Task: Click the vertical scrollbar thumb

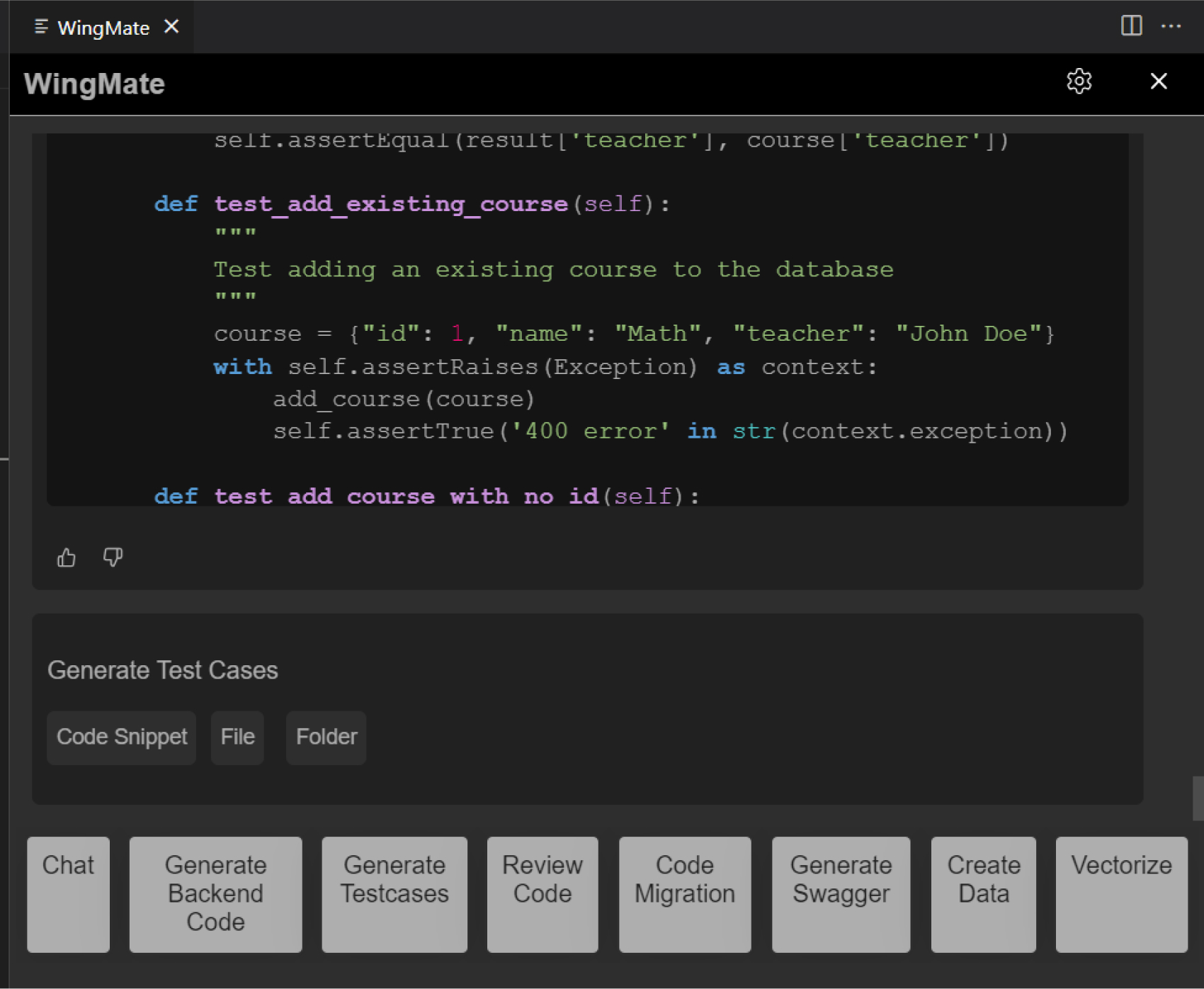Action: coord(1198,798)
